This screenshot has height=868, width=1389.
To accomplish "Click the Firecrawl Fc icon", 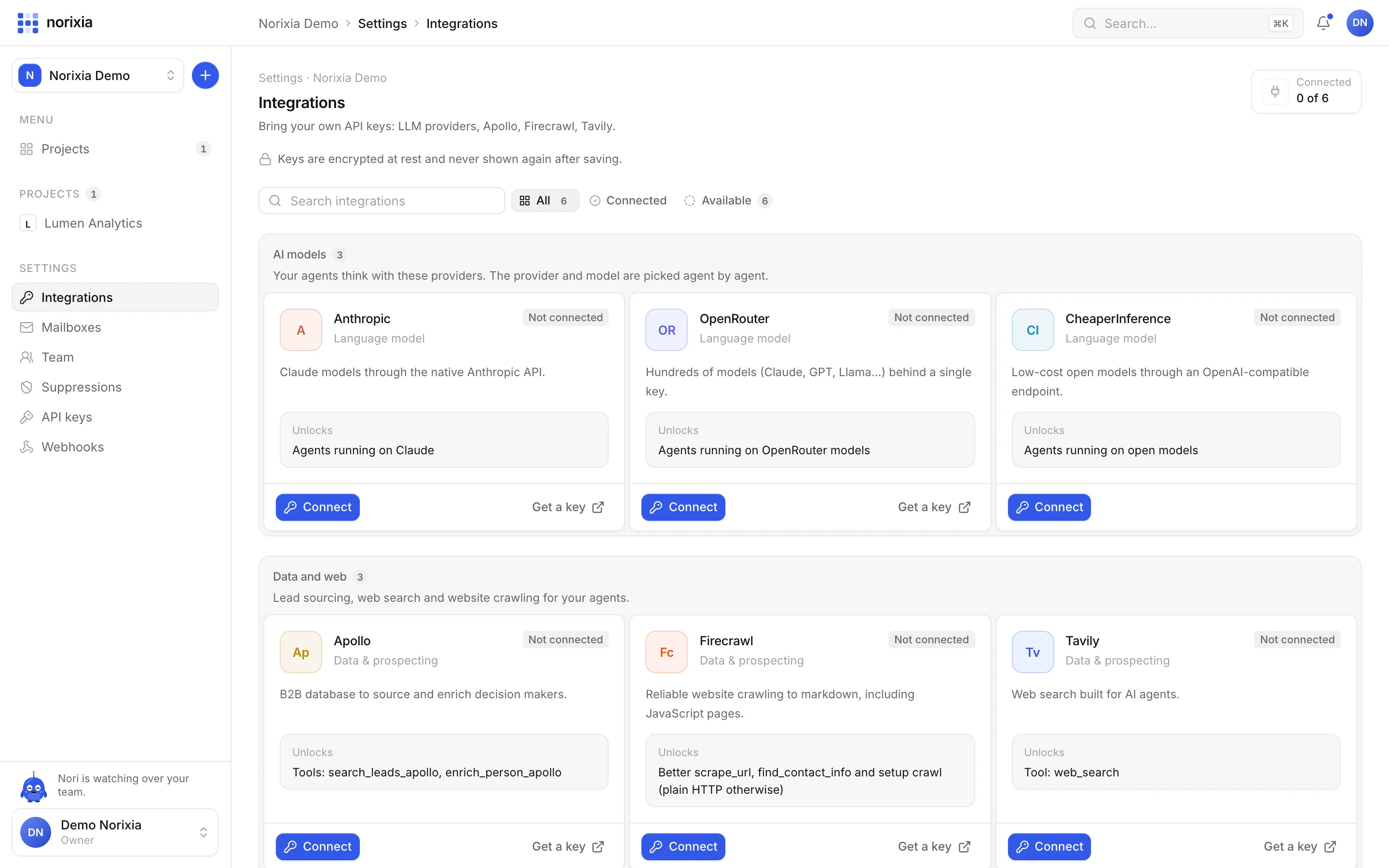I will coord(667,651).
